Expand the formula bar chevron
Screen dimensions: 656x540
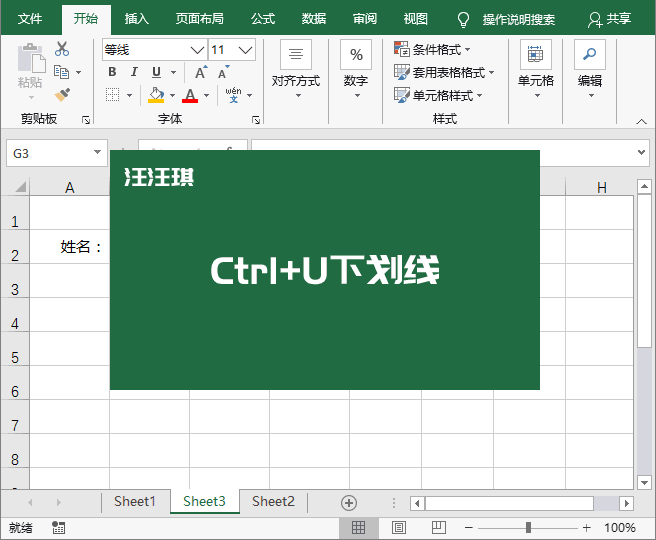point(641,152)
